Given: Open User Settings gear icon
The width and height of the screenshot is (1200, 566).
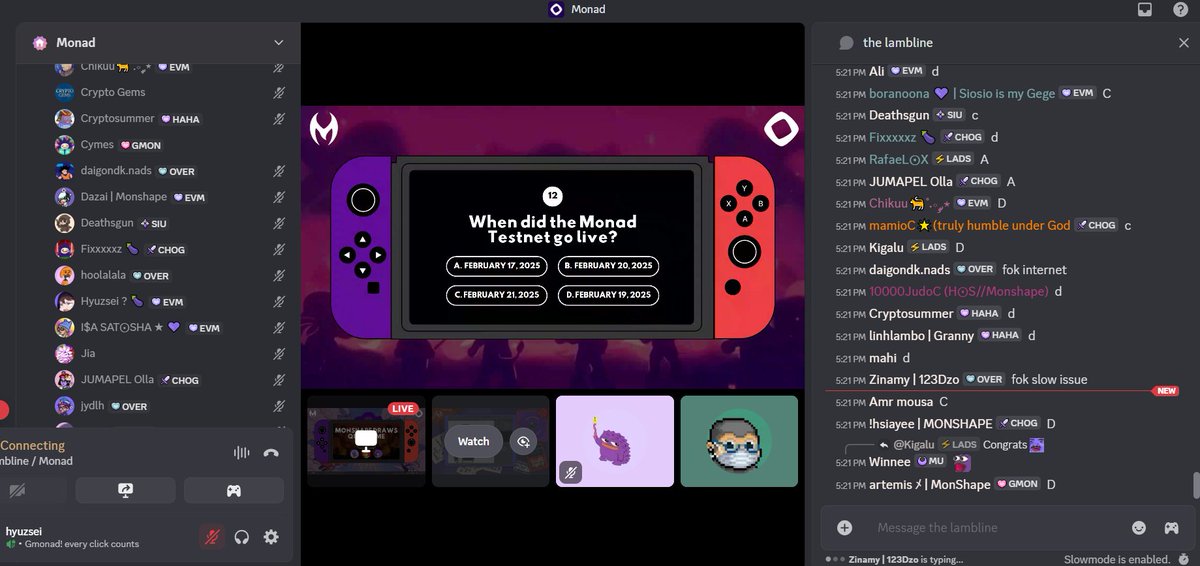Looking at the screenshot, I should click(271, 537).
